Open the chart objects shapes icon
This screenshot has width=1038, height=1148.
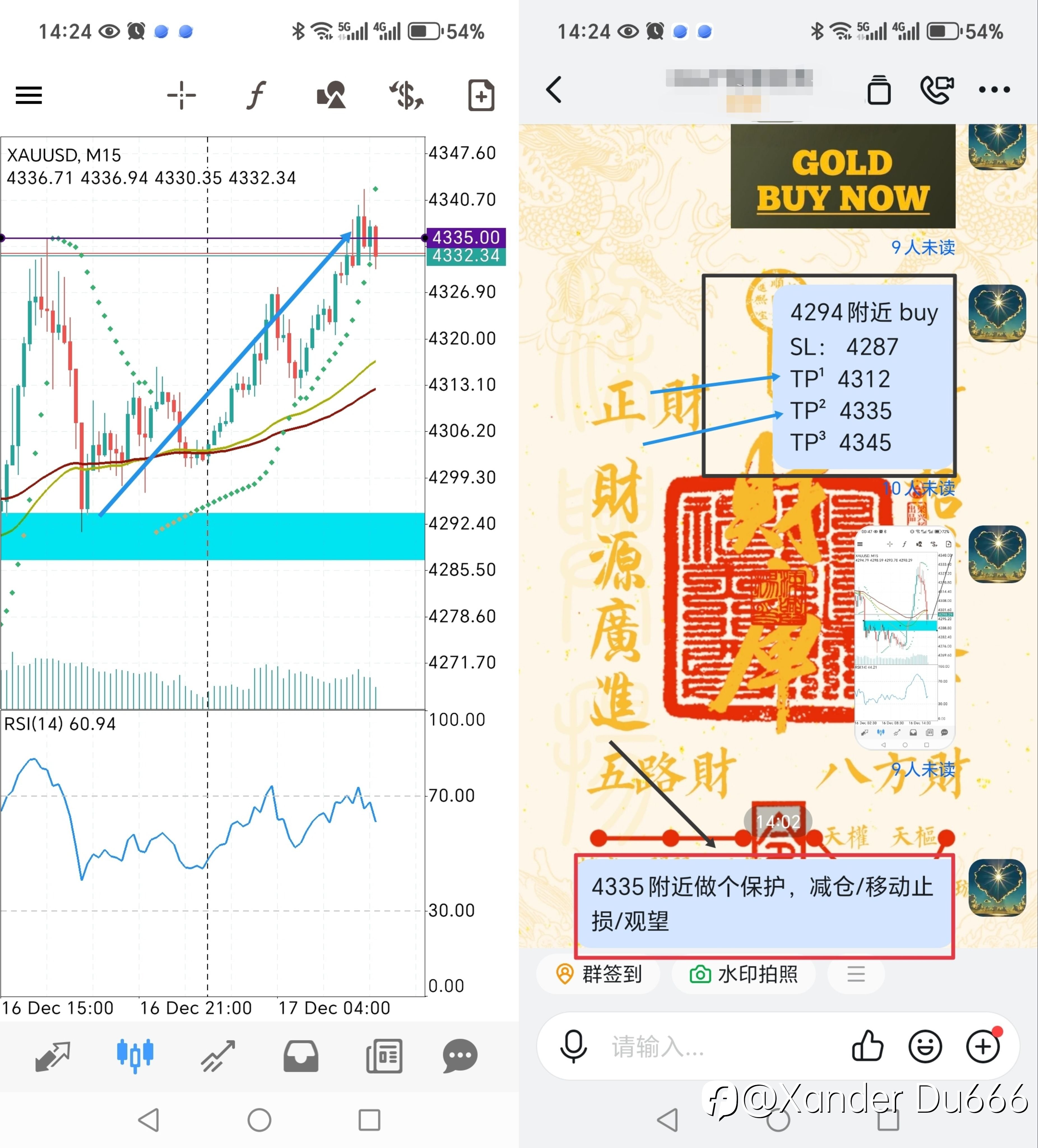[x=331, y=95]
